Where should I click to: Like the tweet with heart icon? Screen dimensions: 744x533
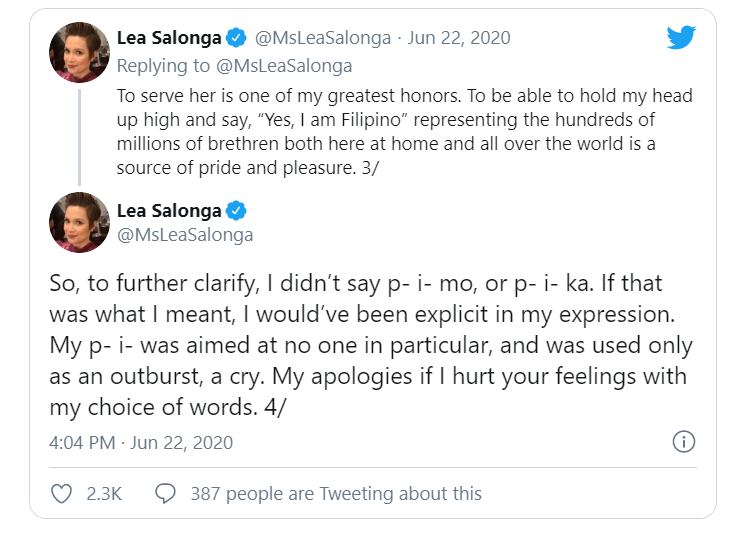coord(61,494)
